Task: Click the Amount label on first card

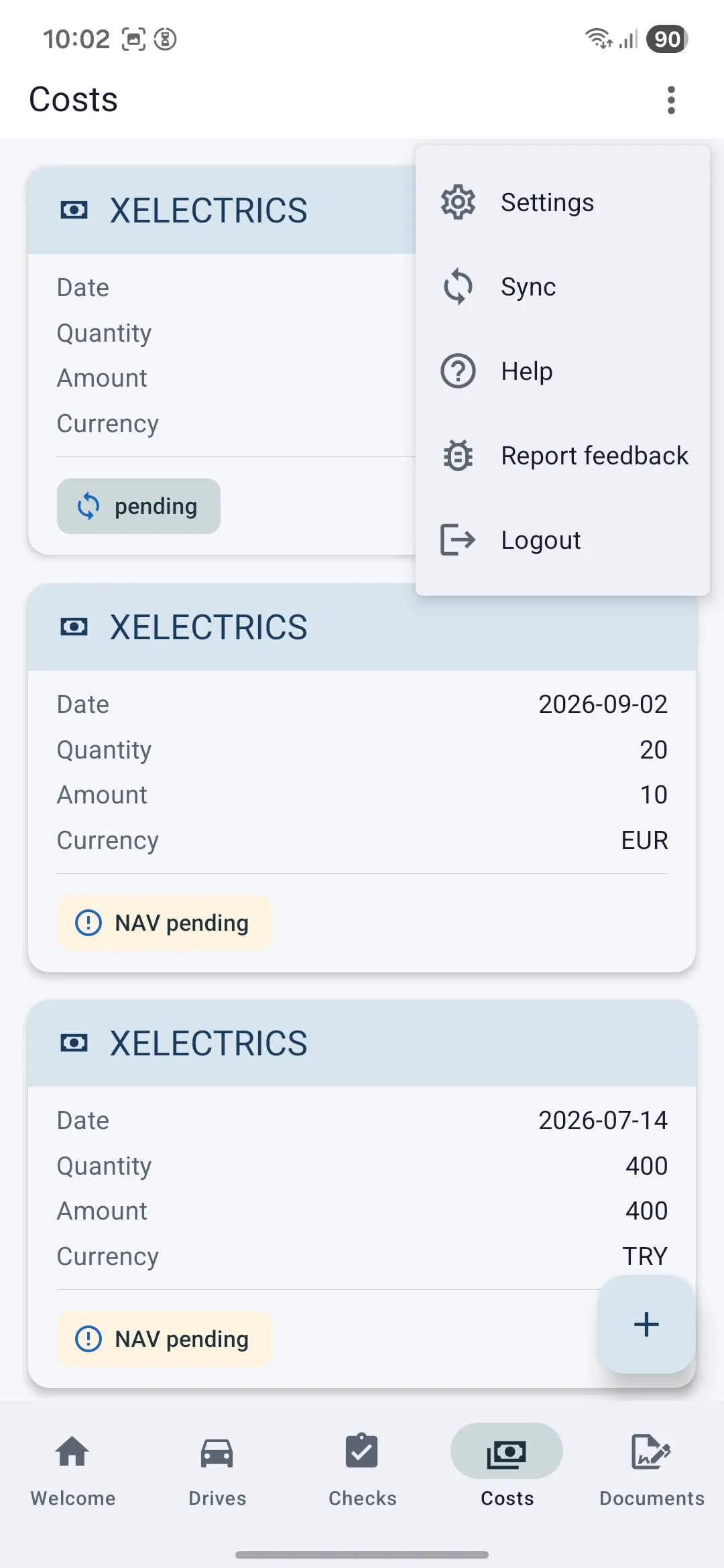Action: click(102, 378)
